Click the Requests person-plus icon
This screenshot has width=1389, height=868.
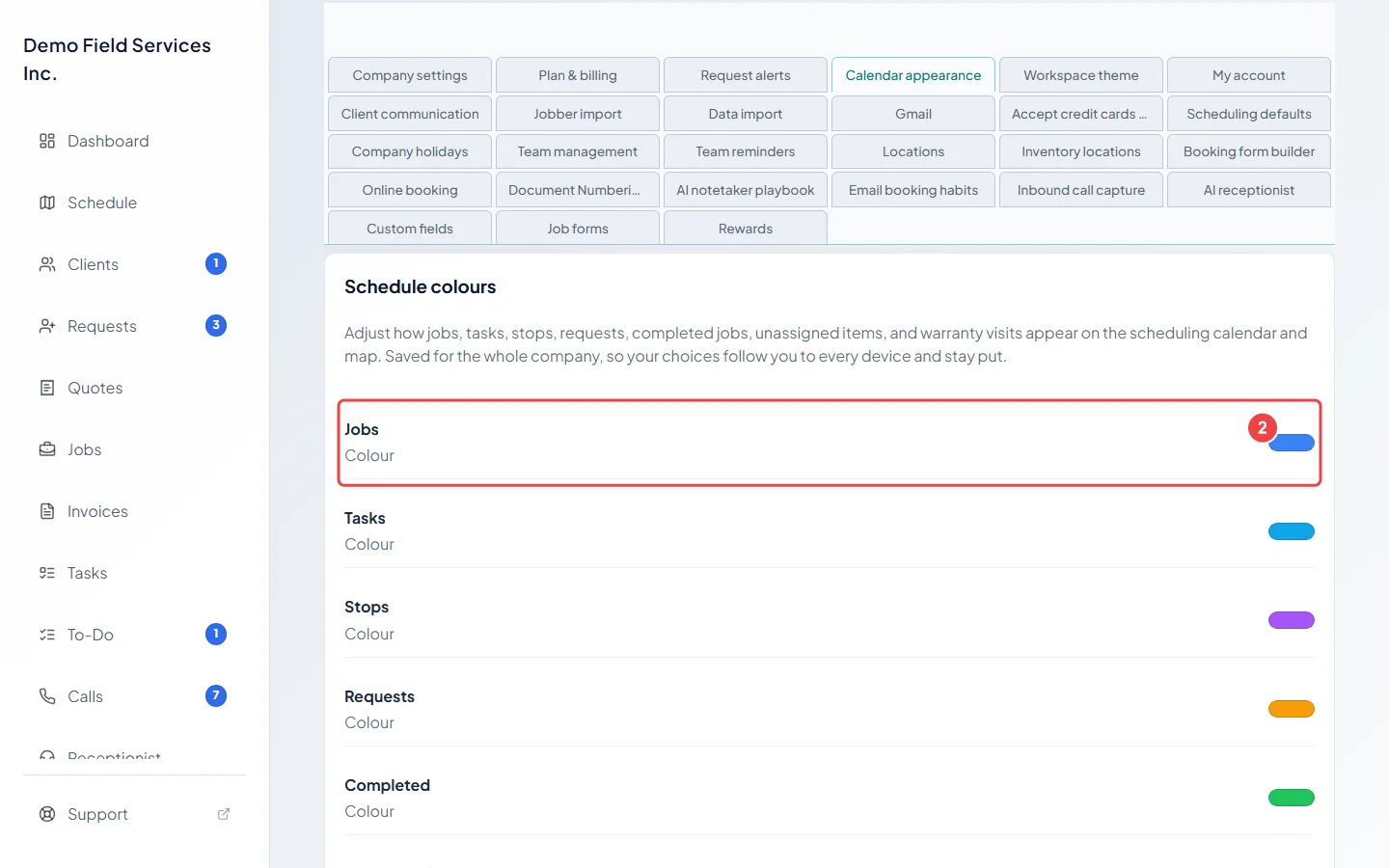pos(47,326)
